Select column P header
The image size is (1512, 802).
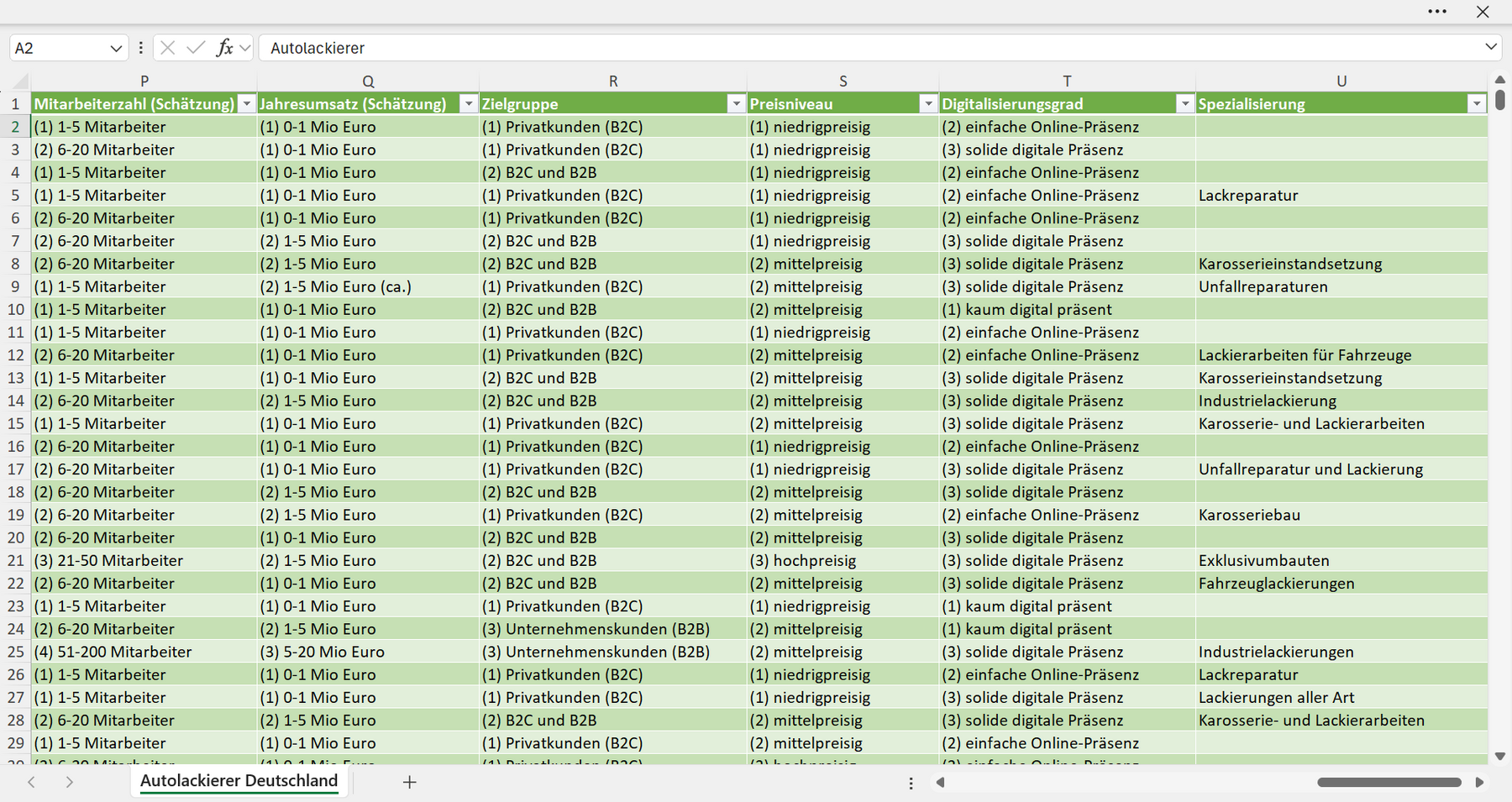144,81
